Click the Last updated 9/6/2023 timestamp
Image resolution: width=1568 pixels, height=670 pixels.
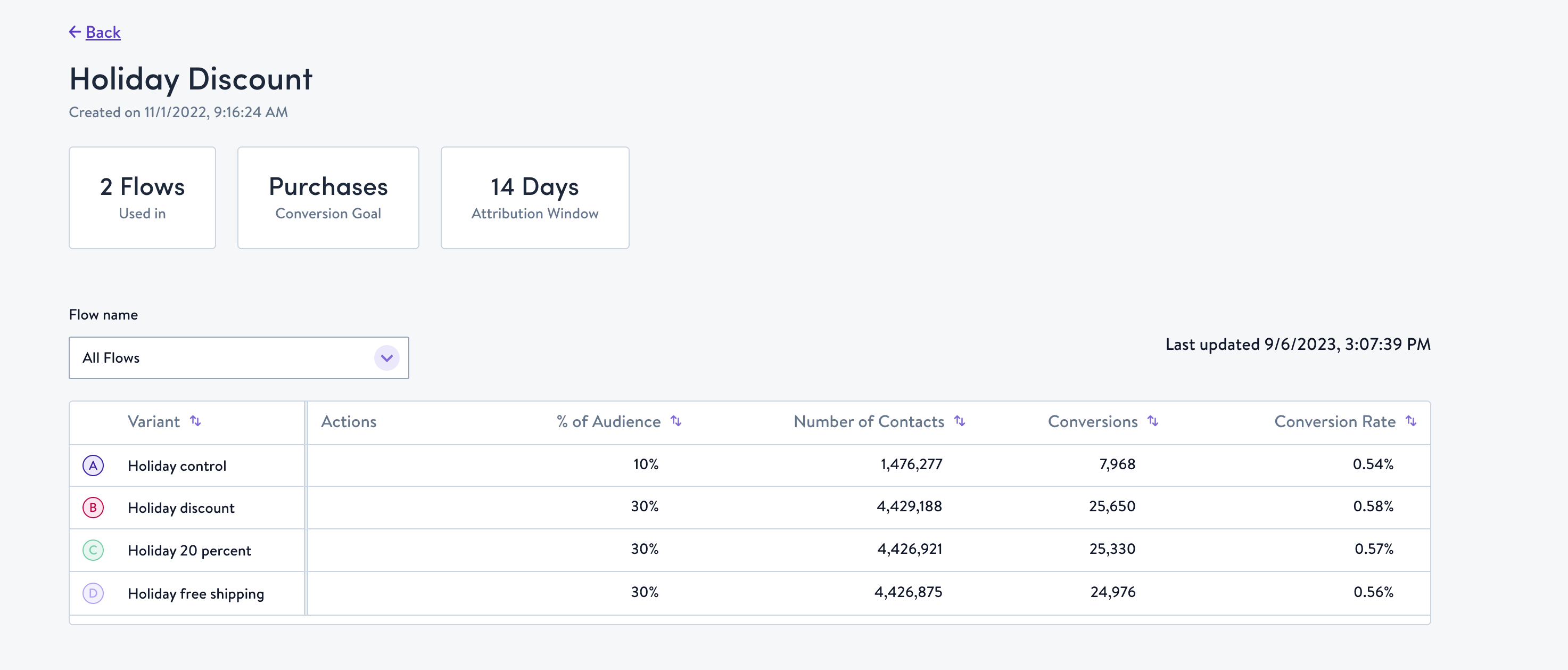point(1298,344)
